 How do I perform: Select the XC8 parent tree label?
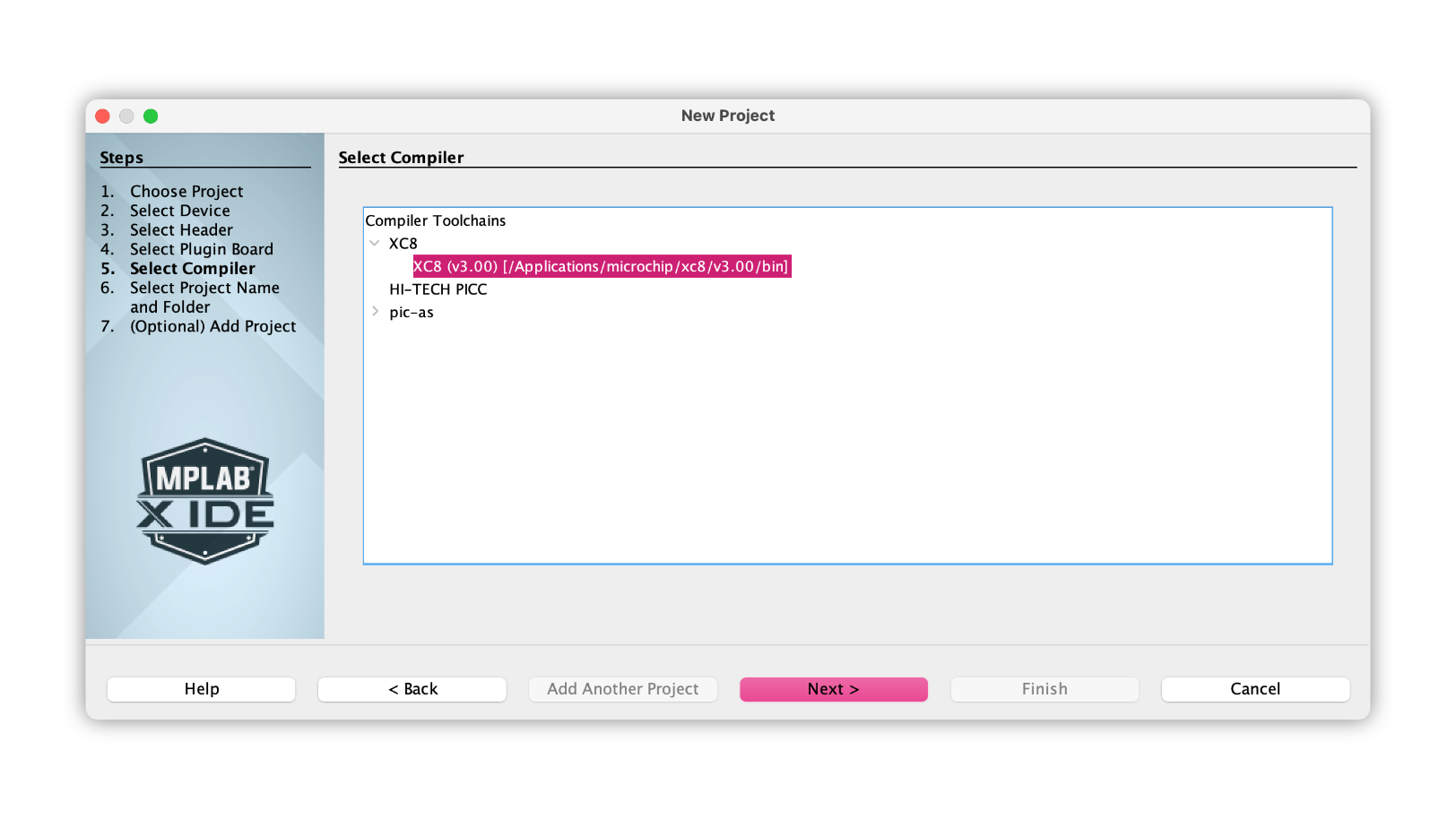click(403, 244)
